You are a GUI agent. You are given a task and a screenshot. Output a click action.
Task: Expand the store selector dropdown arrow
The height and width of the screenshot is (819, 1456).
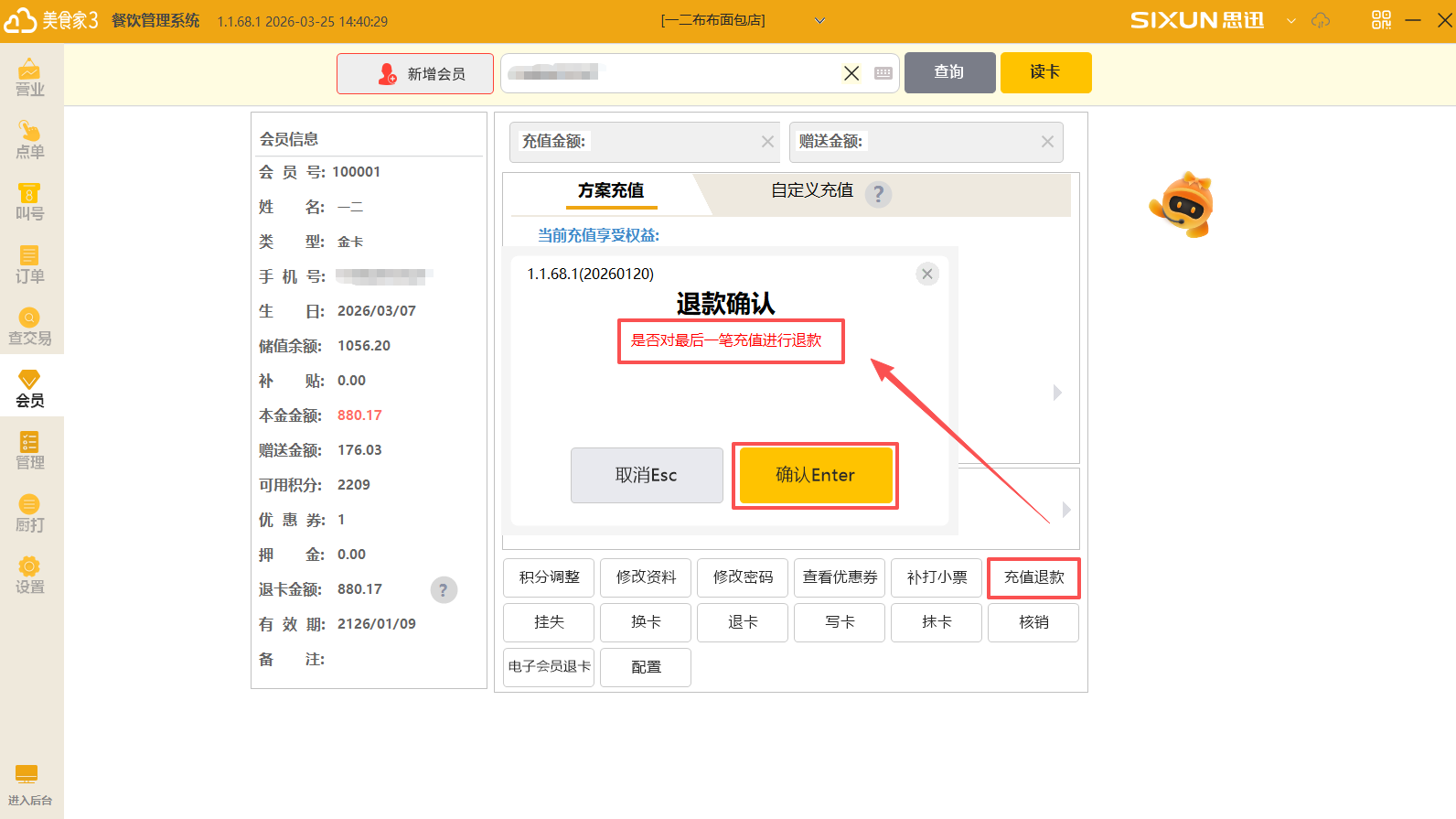tap(819, 21)
